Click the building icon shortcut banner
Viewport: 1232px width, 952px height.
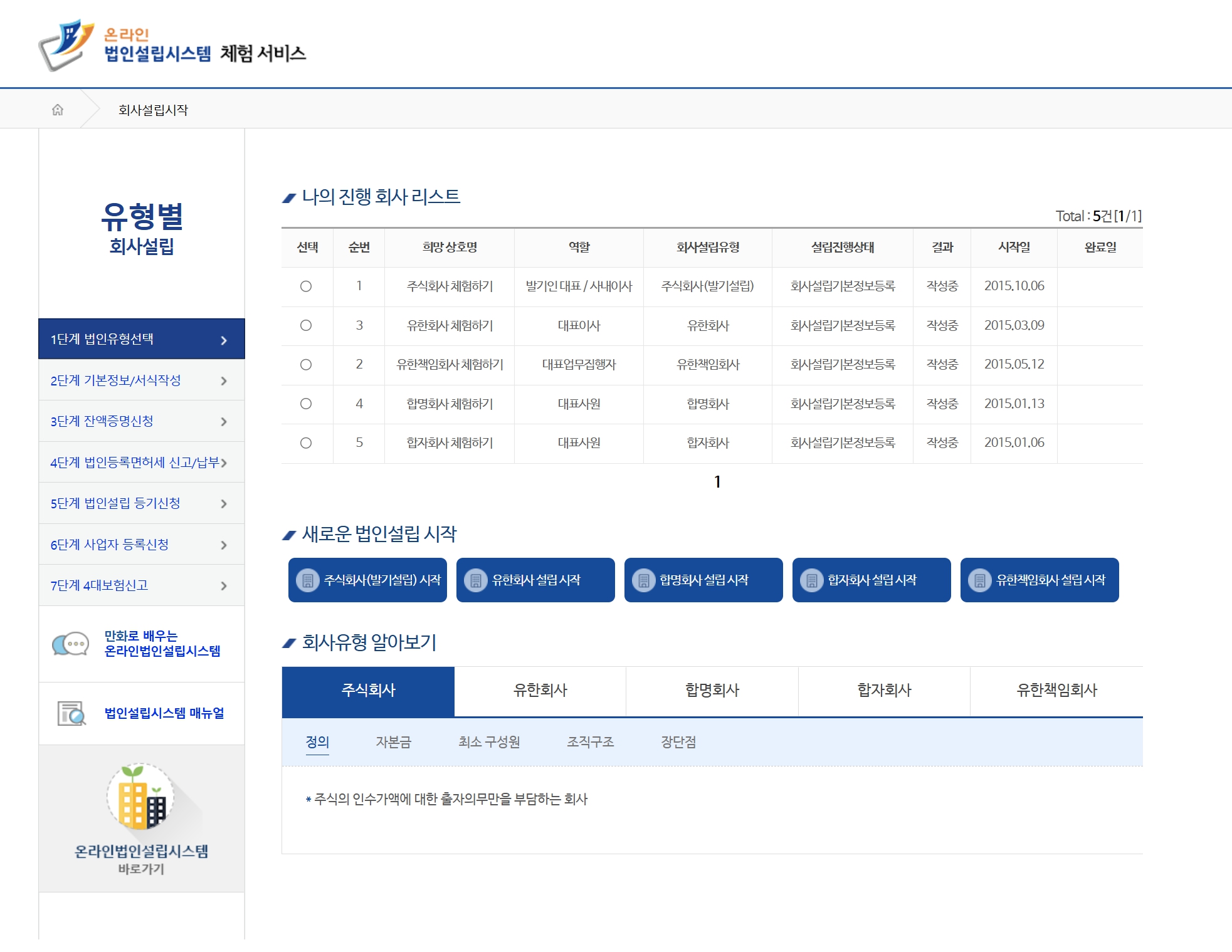click(x=141, y=797)
